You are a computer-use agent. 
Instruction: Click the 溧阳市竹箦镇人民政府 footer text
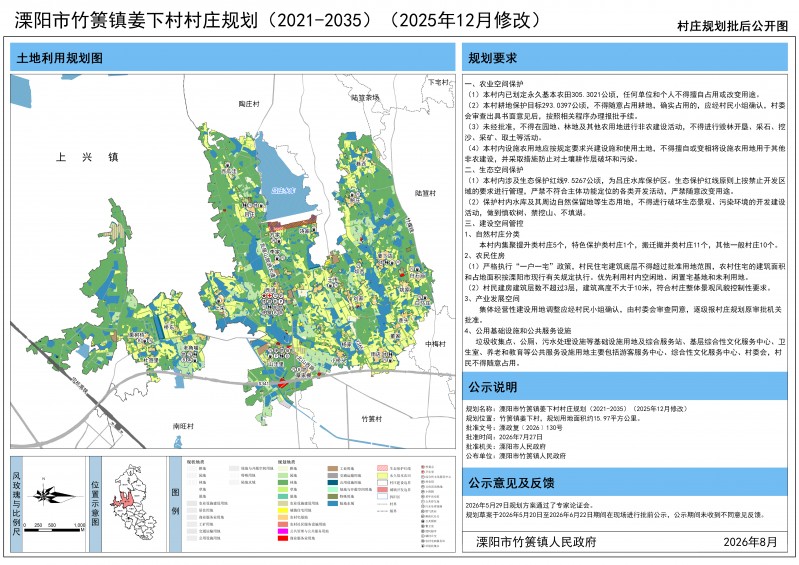tap(536, 542)
